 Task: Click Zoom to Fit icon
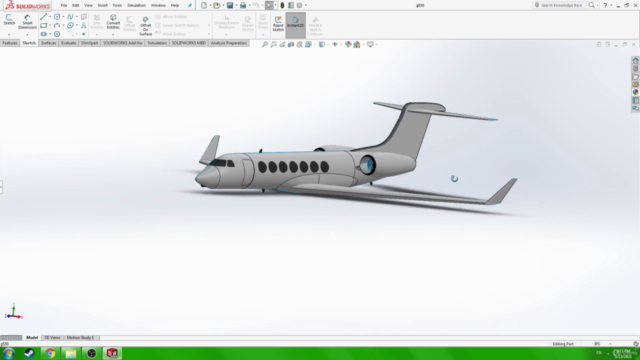coord(265,44)
